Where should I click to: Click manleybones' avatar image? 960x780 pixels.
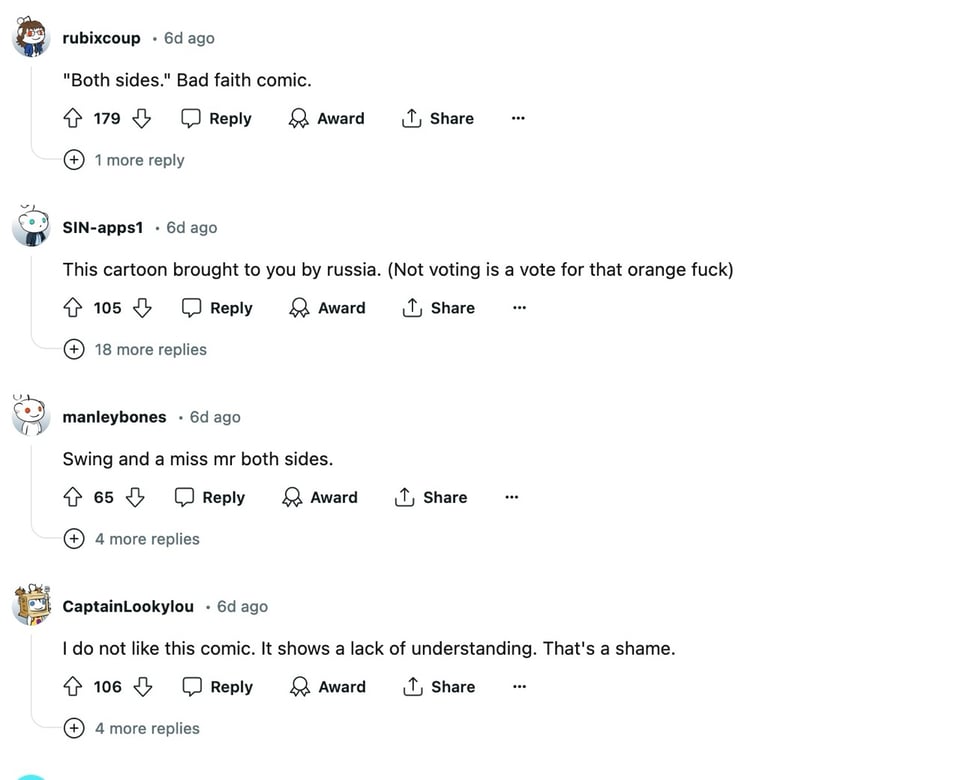[30, 415]
